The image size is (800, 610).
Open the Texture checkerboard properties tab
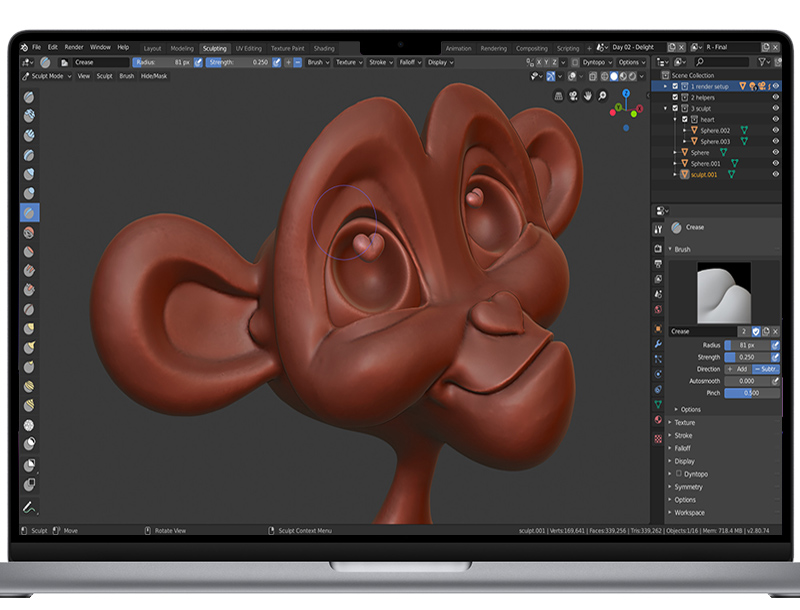[658, 439]
